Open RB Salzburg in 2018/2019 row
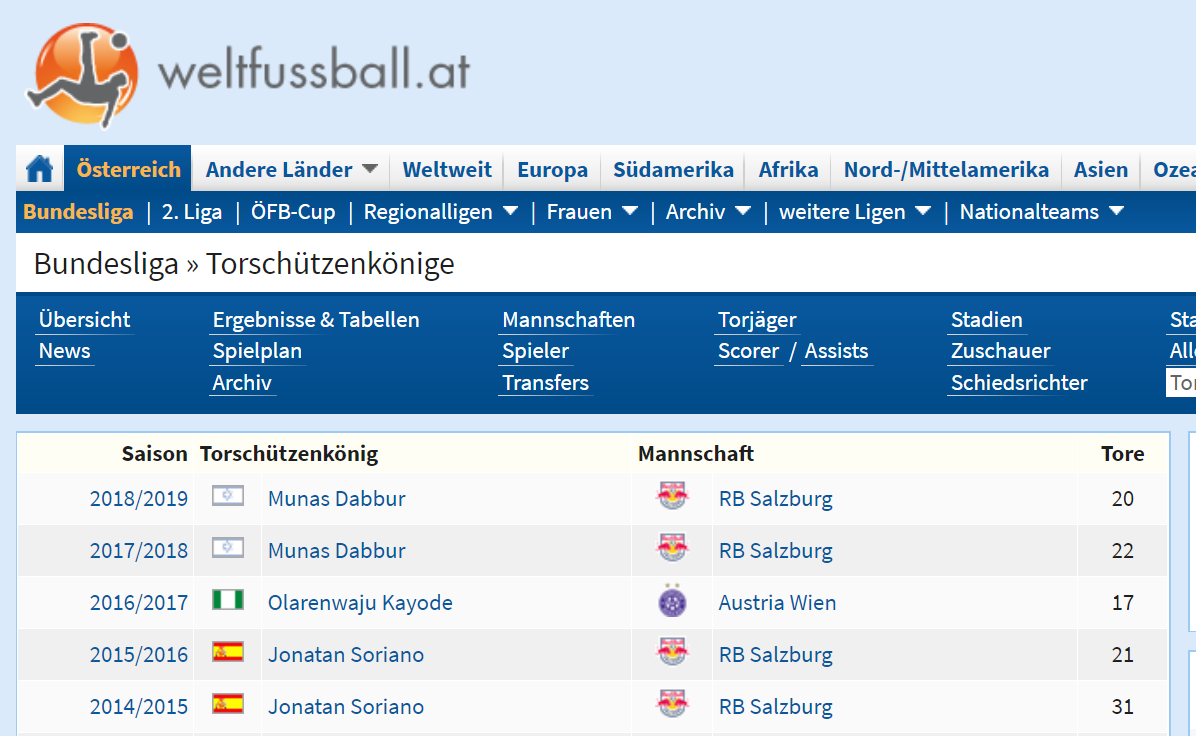Screen dimensions: 1196x736 pyautogui.click(x=776, y=499)
